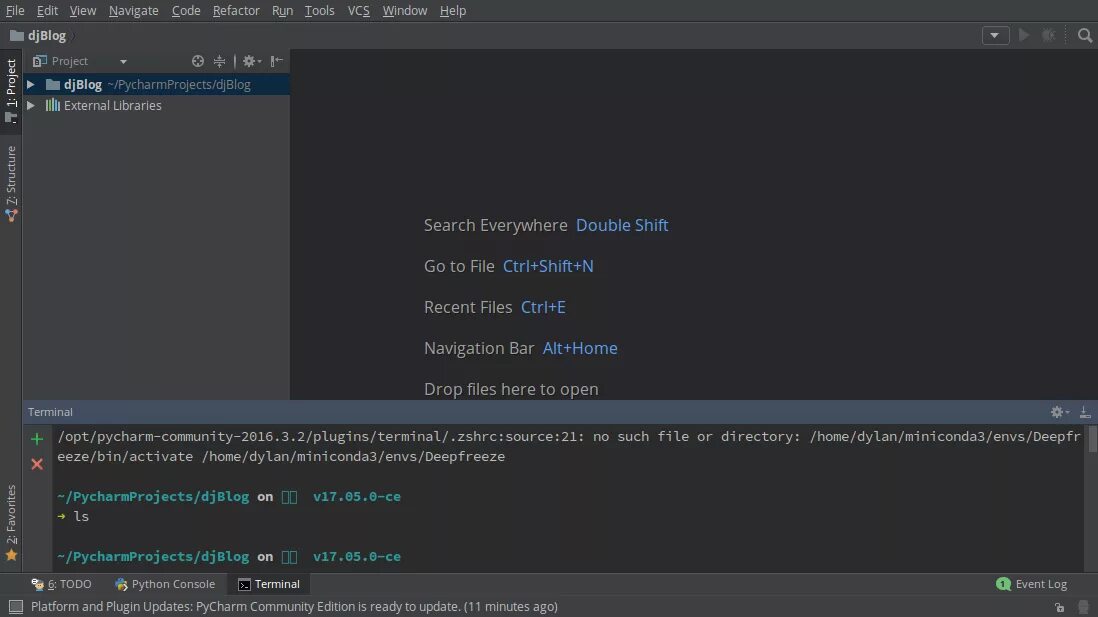Open Project panel settings gear
The height and width of the screenshot is (617, 1098).
[x=251, y=62]
